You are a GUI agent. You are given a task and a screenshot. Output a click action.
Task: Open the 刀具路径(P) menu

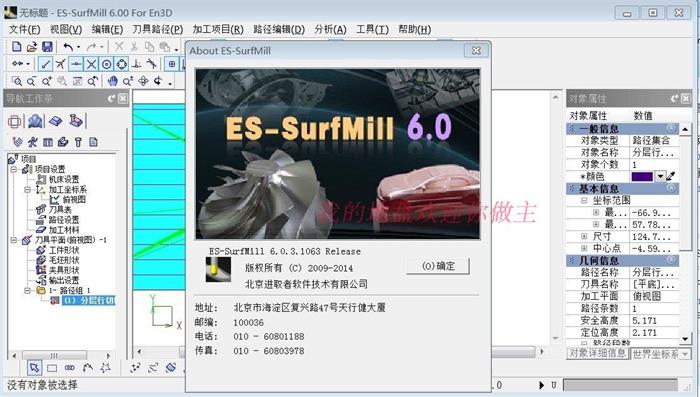coord(158,29)
